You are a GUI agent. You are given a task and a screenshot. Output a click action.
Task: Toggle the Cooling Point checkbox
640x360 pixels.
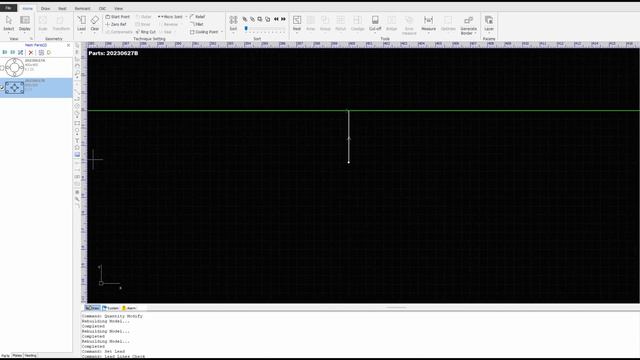[x=192, y=32]
